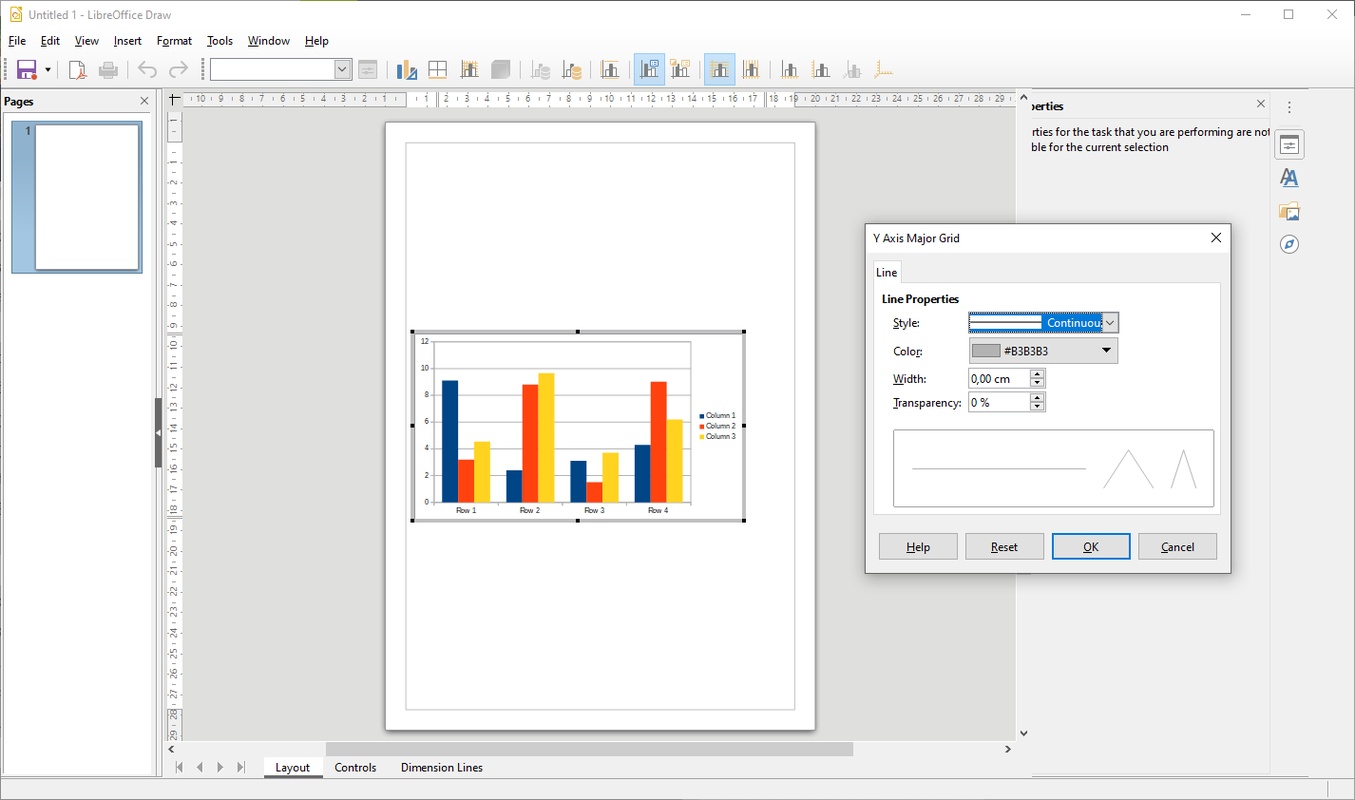
Task: Open the sidebar Navigator panel
Action: (1289, 245)
